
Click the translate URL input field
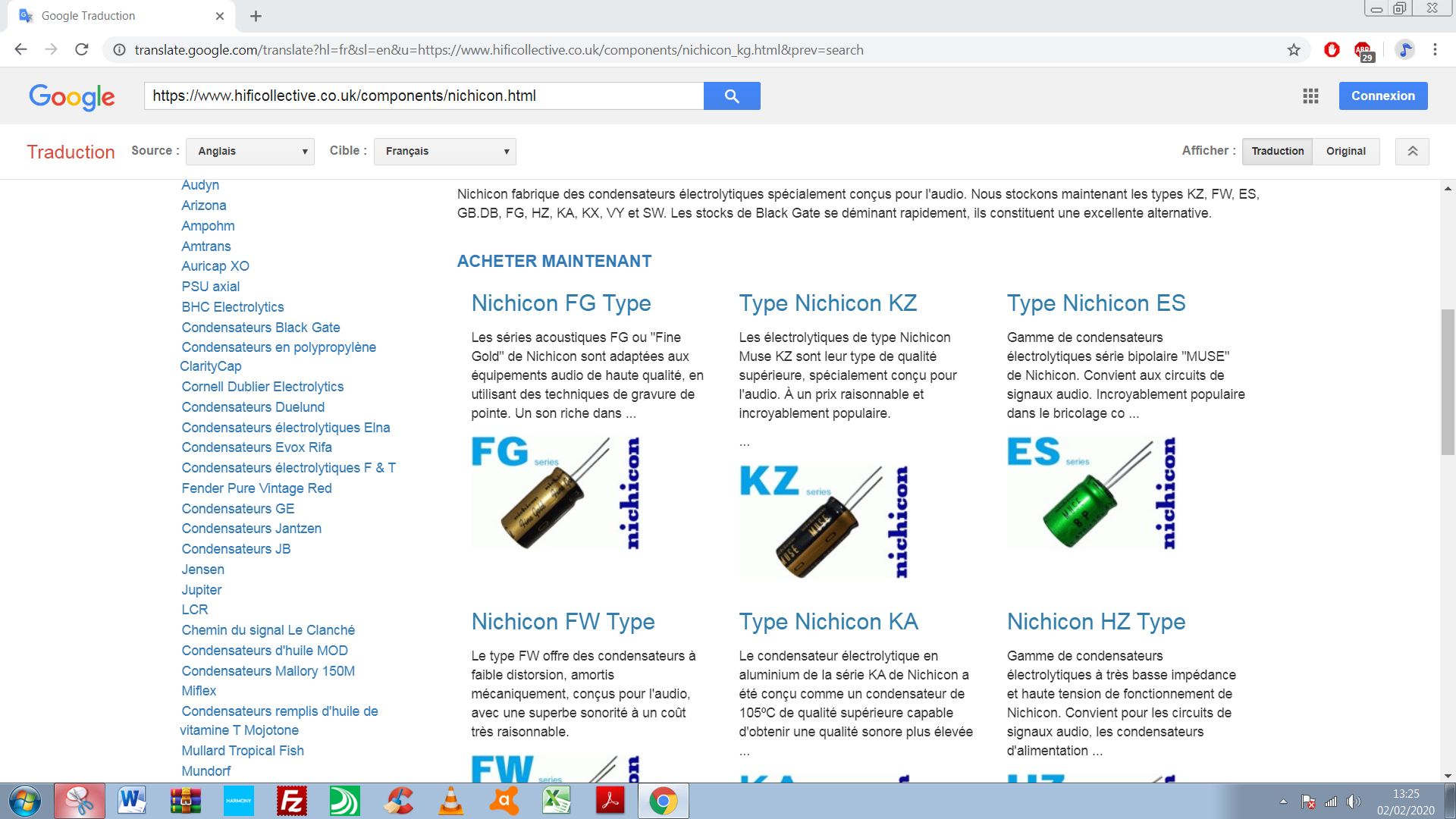423,96
